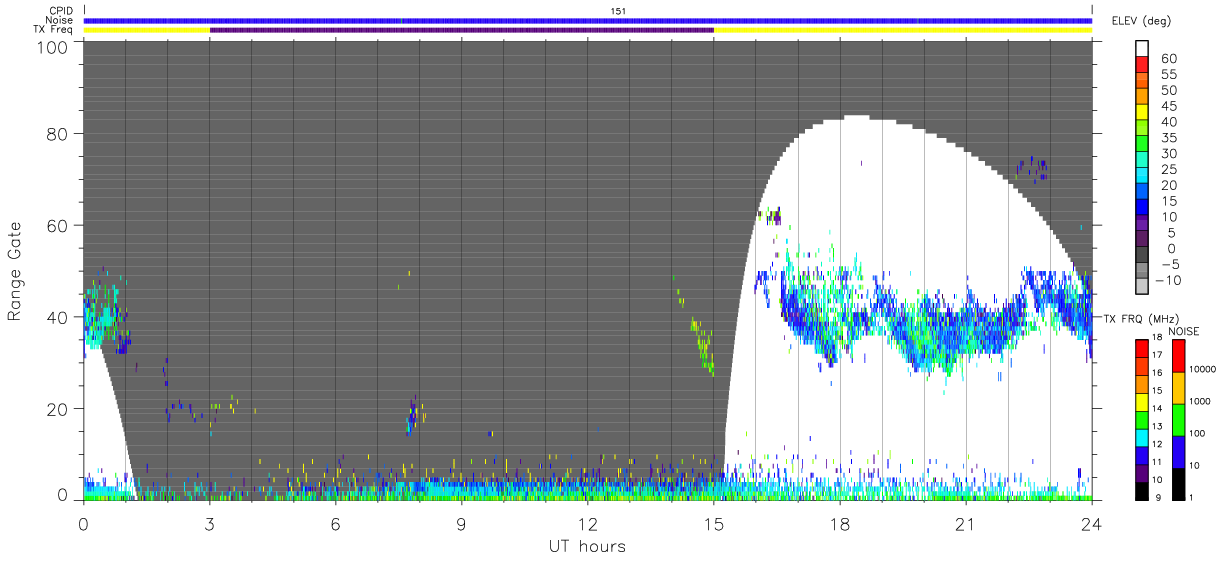Click the CPID value 151

[618, 10]
